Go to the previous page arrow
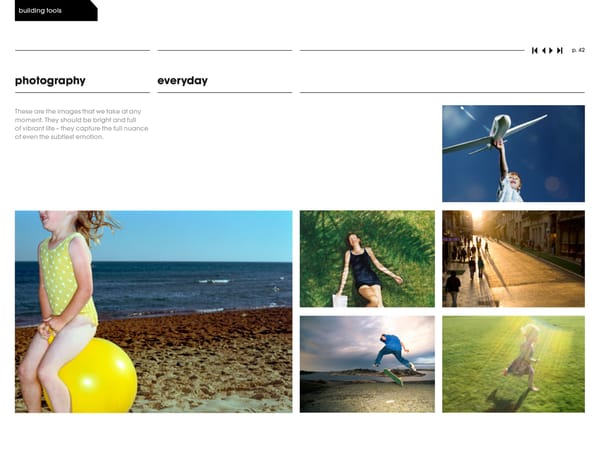This screenshot has height=455, width=600. 543,51
